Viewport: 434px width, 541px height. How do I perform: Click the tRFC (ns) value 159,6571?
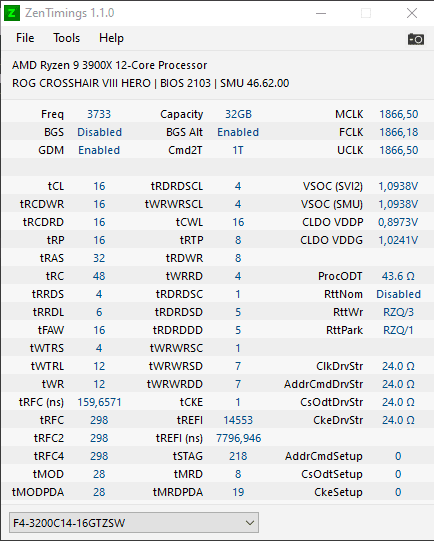tap(99, 402)
